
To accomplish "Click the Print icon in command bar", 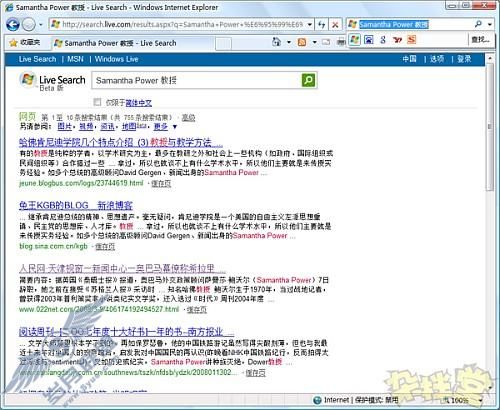I will coord(341,42).
